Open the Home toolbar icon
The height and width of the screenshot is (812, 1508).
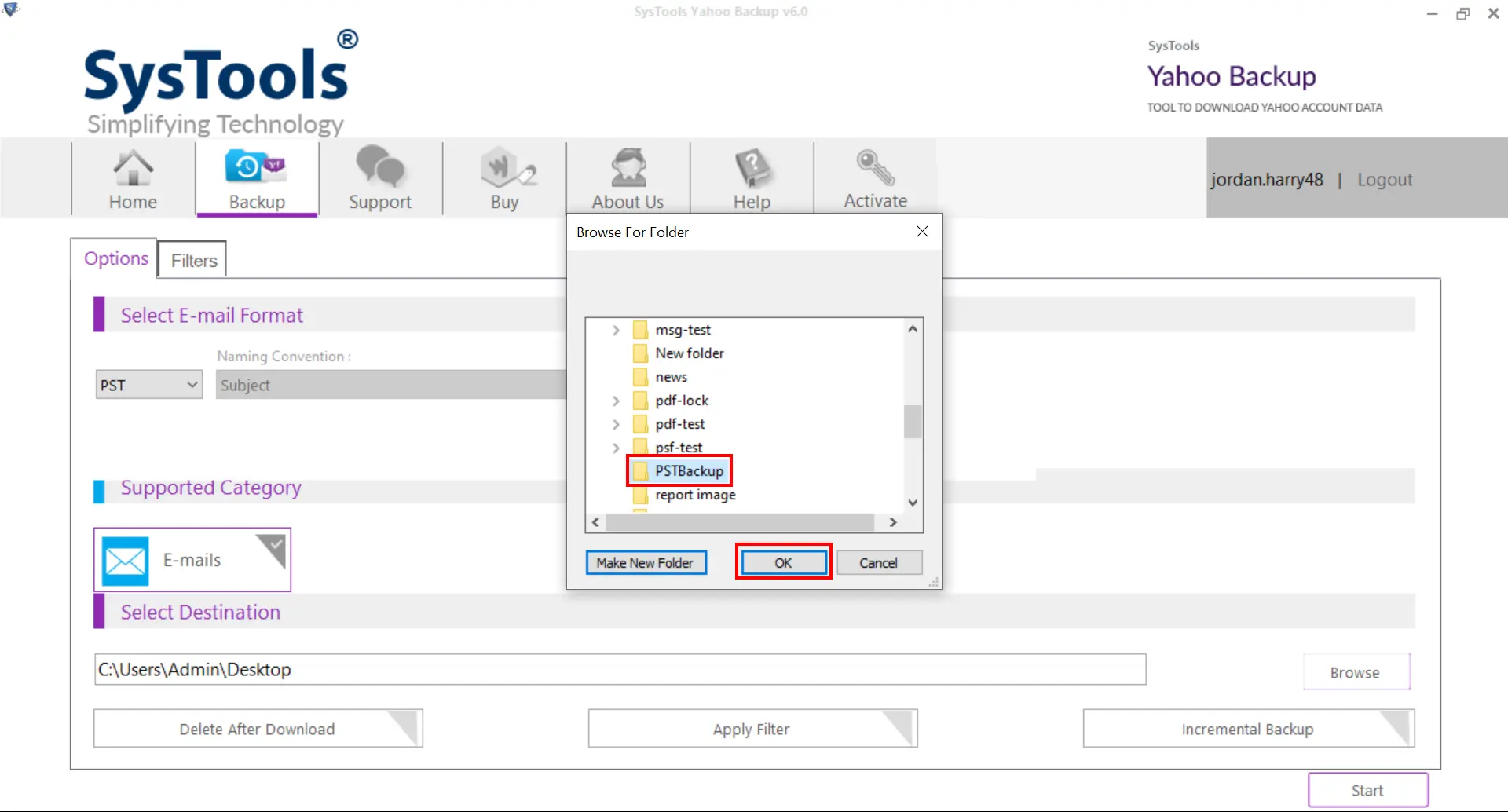134,168
